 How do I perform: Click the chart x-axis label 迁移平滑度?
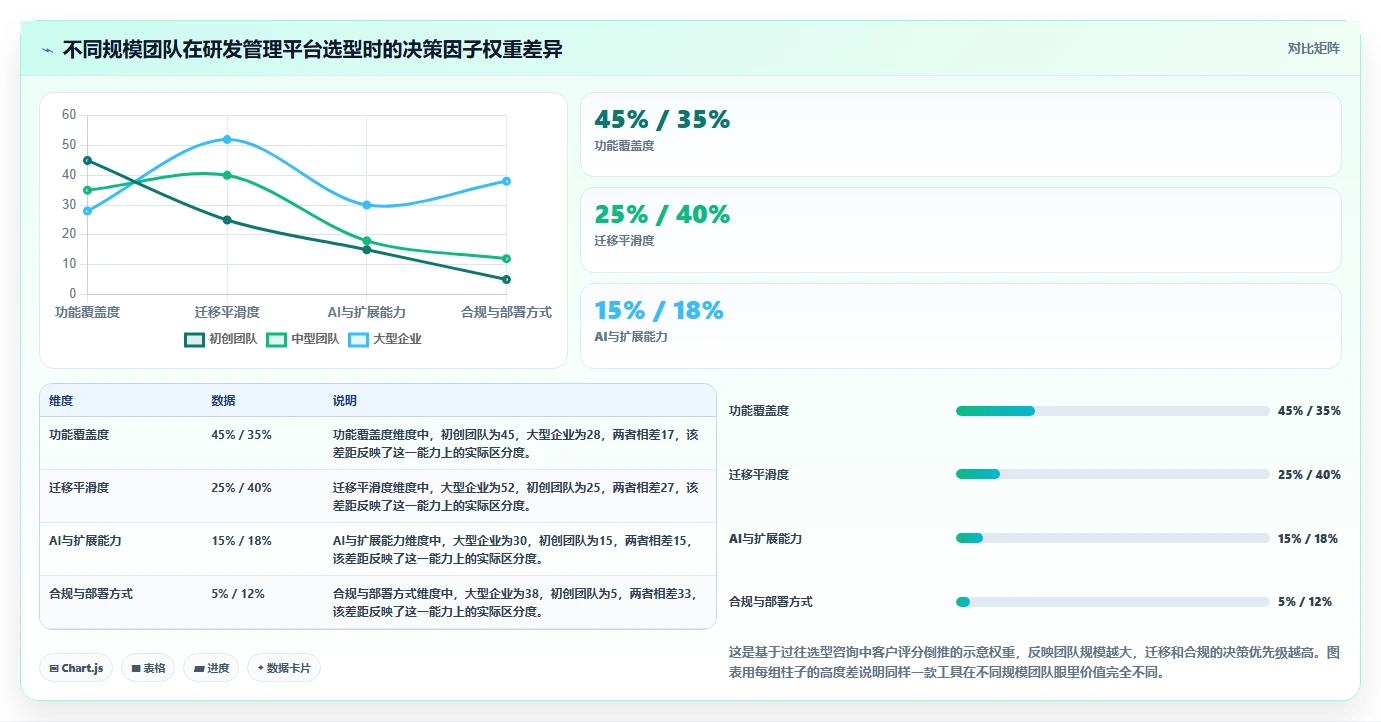pyautogui.click(x=227, y=313)
